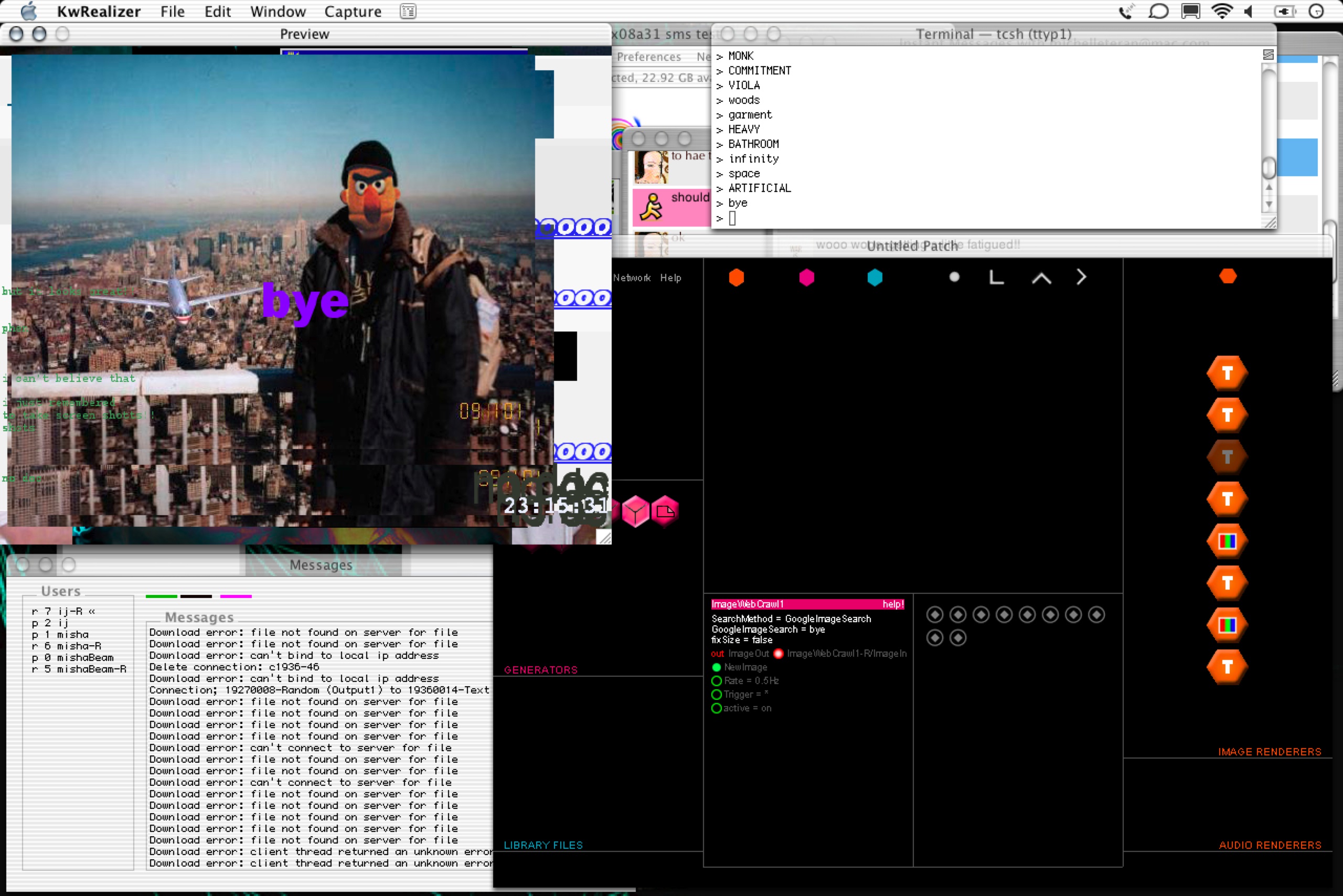Select the bottom orange T renderer hexagon
The width and height of the screenshot is (1343, 896).
pyautogui.click(x=1227, y=667)
